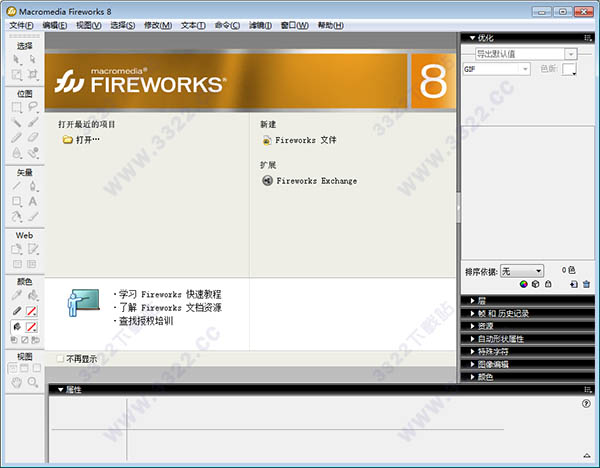Screen dimensions: 600x468
Task: Select the Hotspot tool in Web section
Action: [16, 249]
